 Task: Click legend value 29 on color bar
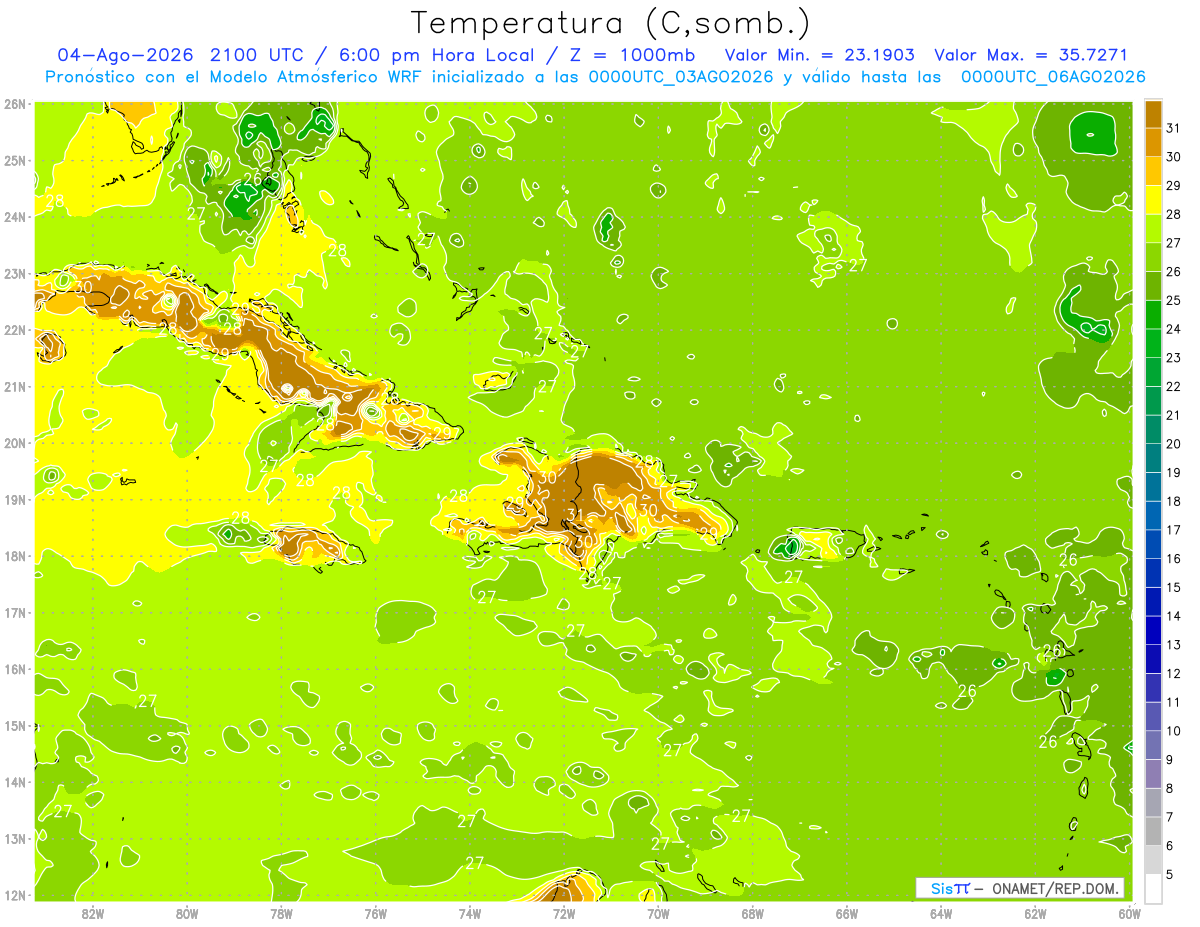1173,186
